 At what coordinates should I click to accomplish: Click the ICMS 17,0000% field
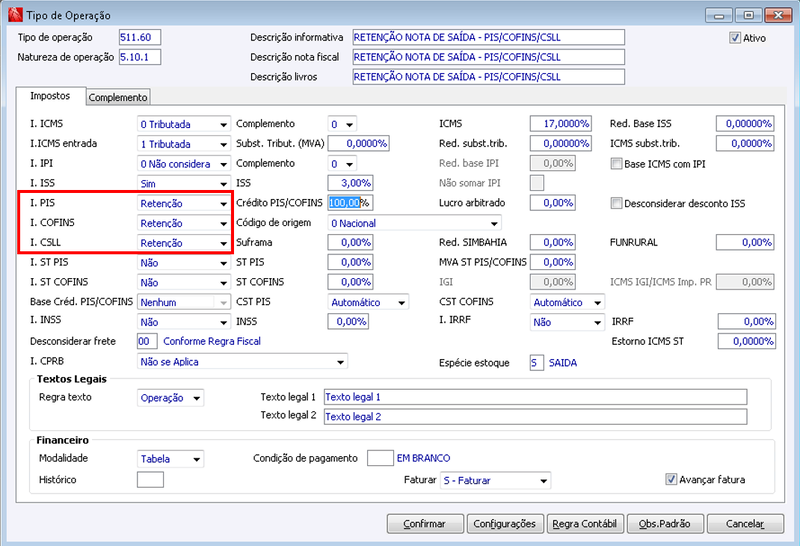point(560,123)
